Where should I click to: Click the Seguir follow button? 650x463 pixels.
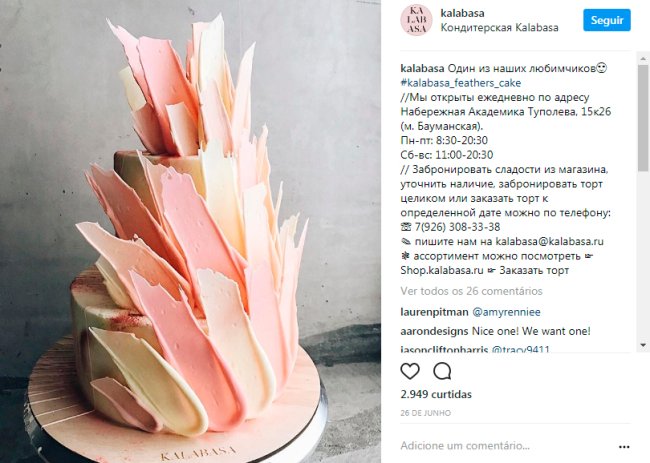[x=607, y=20]
